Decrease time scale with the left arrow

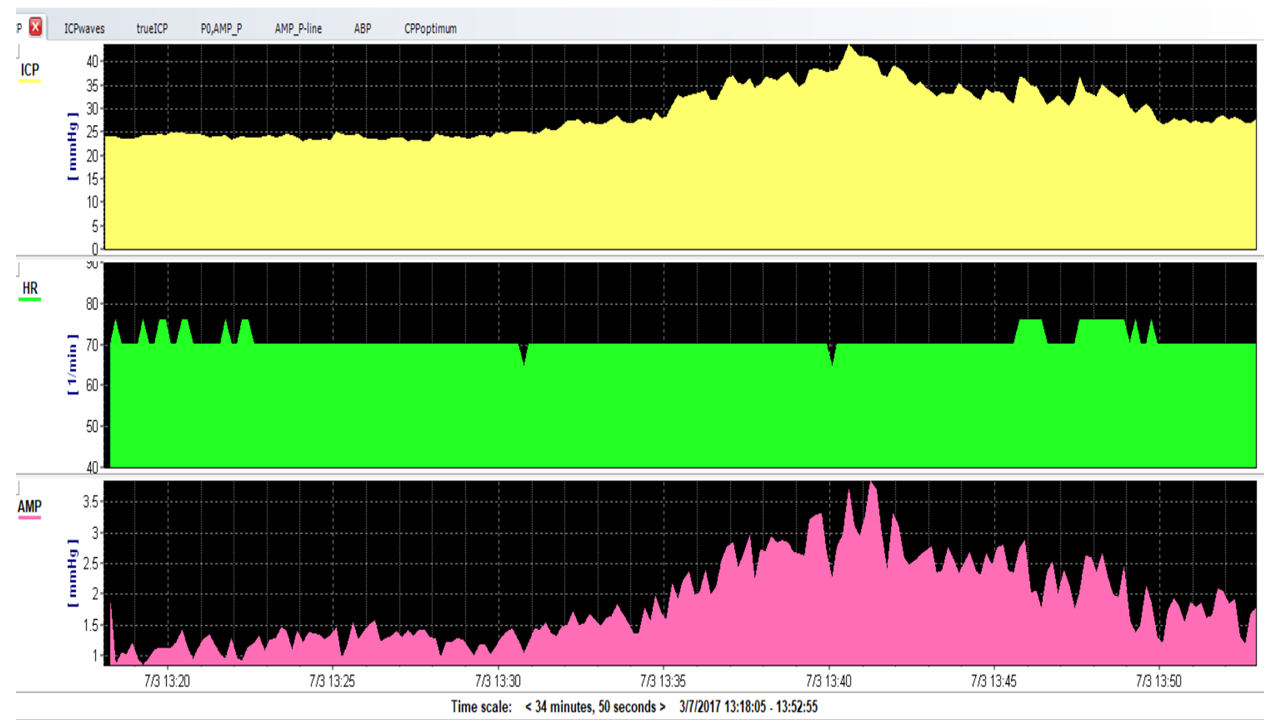point(528,707)
